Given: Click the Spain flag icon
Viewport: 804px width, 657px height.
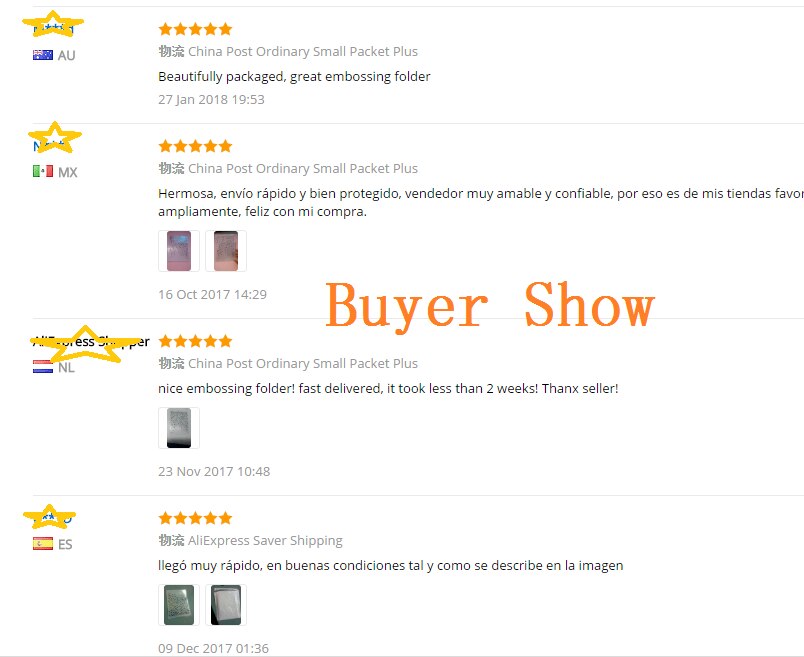Looking at the screenshot, I should point(43,544).
